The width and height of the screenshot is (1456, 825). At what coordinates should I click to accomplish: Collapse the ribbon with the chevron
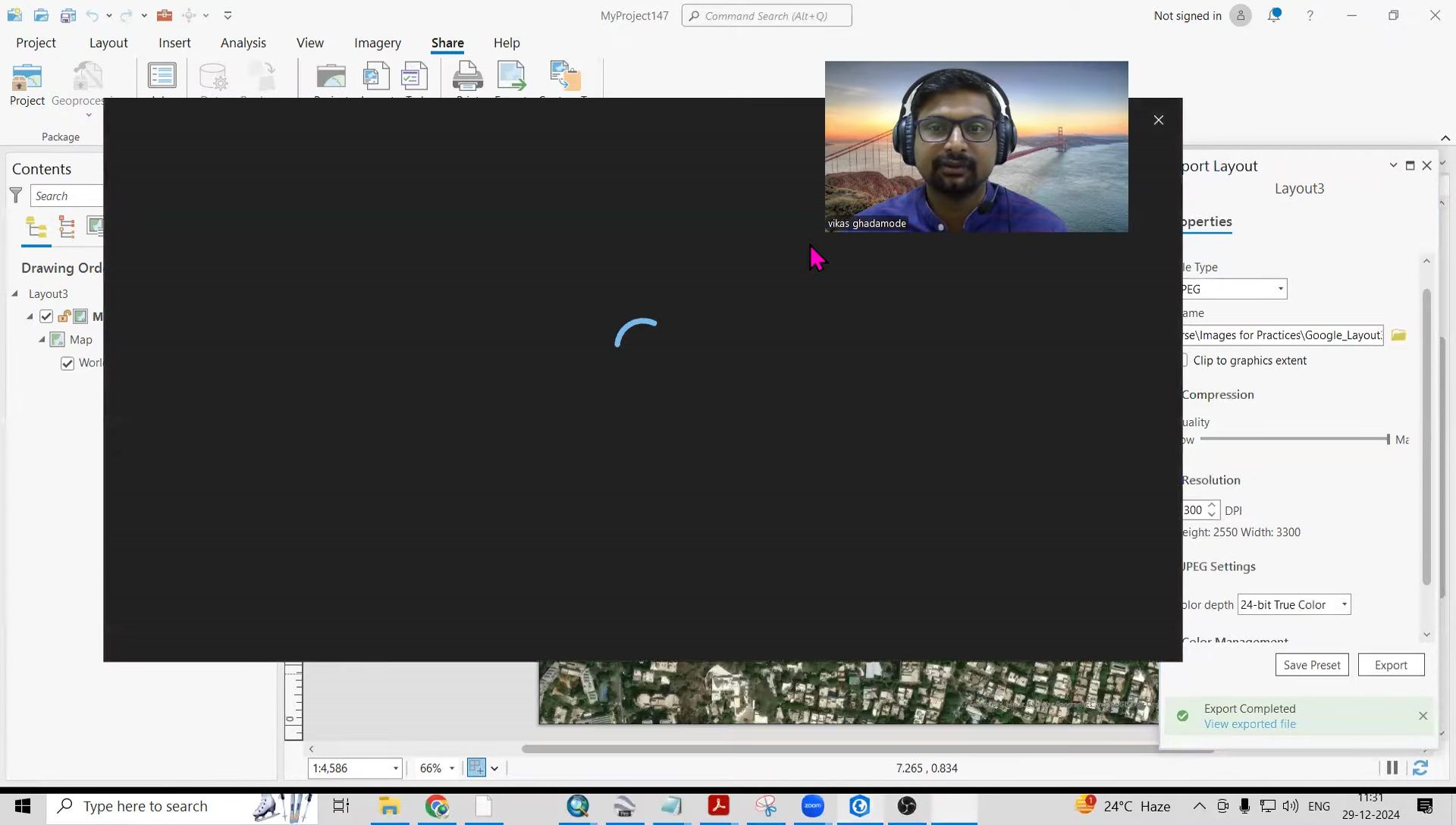pos(1445,138)
